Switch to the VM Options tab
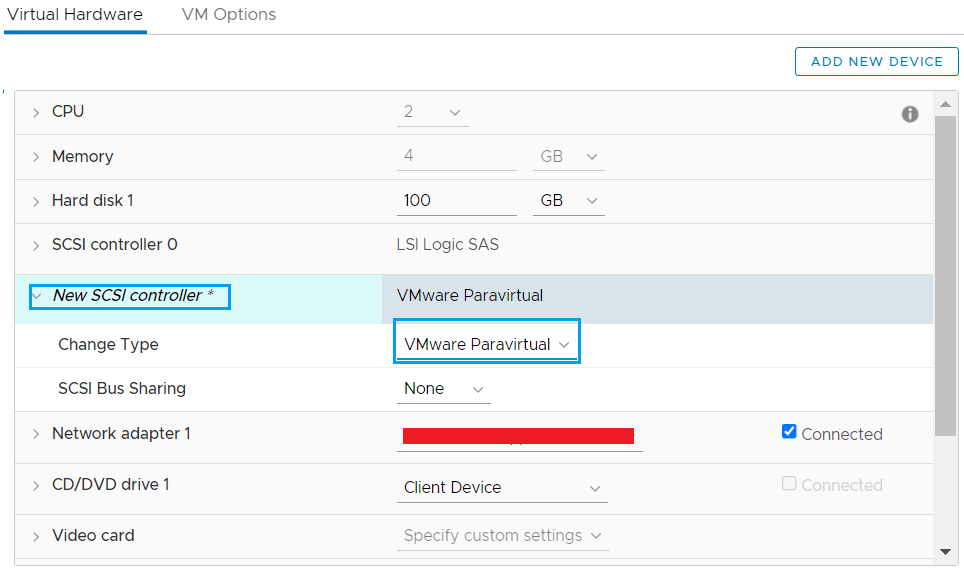 tap(229, 15)
